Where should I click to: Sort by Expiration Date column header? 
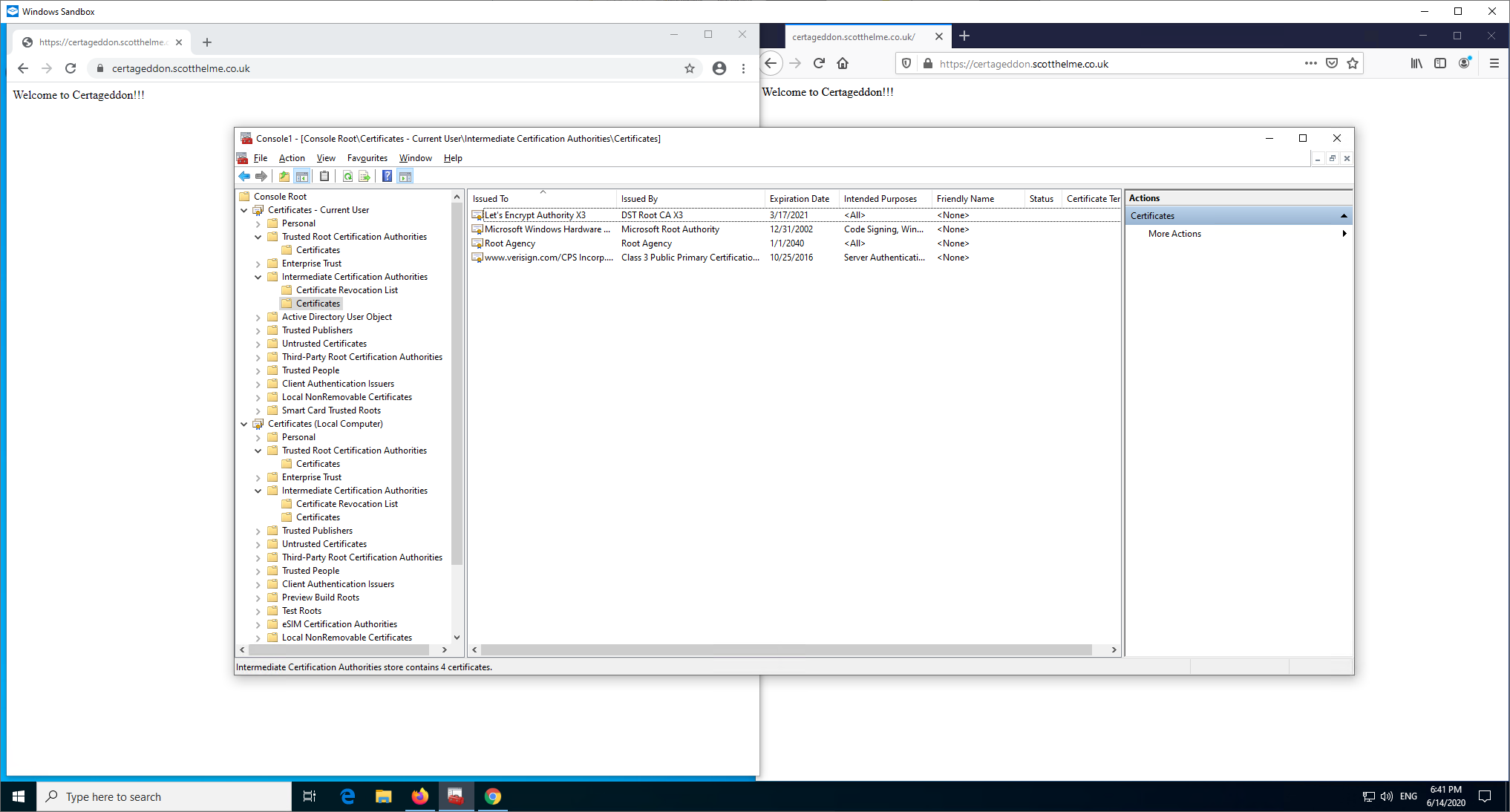pos(800,199)
